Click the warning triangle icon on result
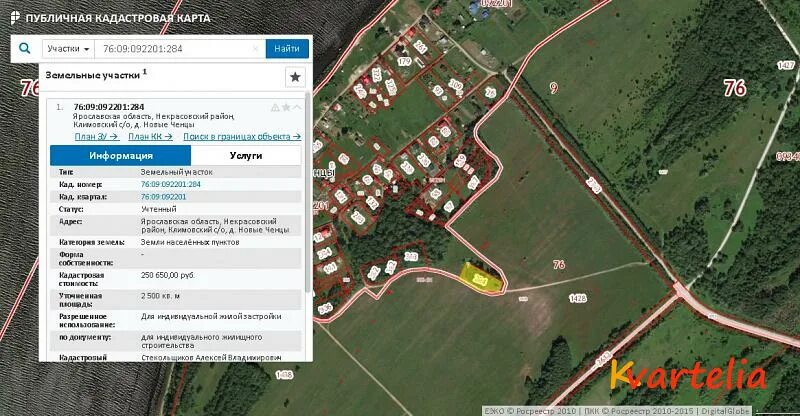 coord(275,107)
